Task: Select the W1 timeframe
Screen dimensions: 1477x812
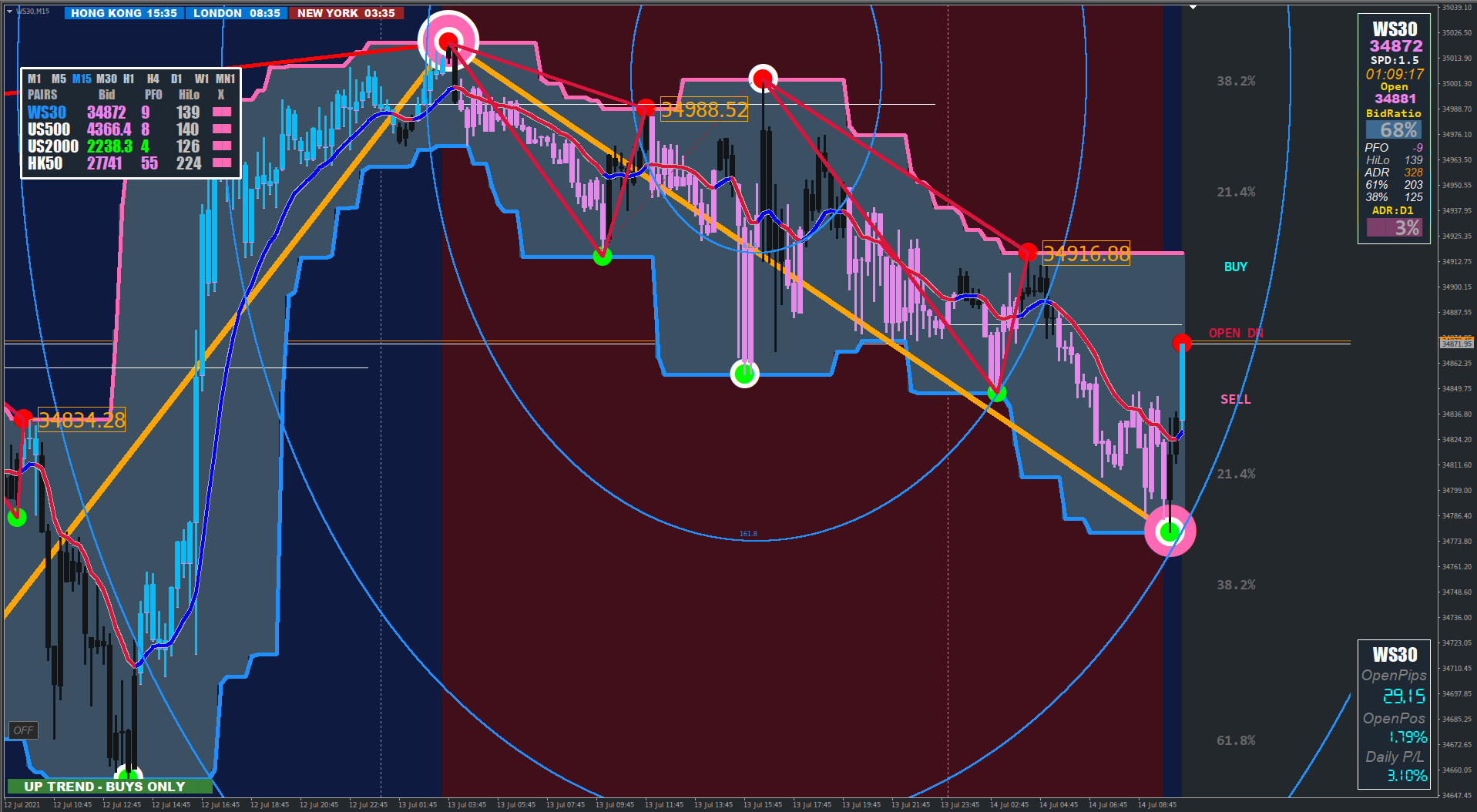Action: click(x=201, y=79)
